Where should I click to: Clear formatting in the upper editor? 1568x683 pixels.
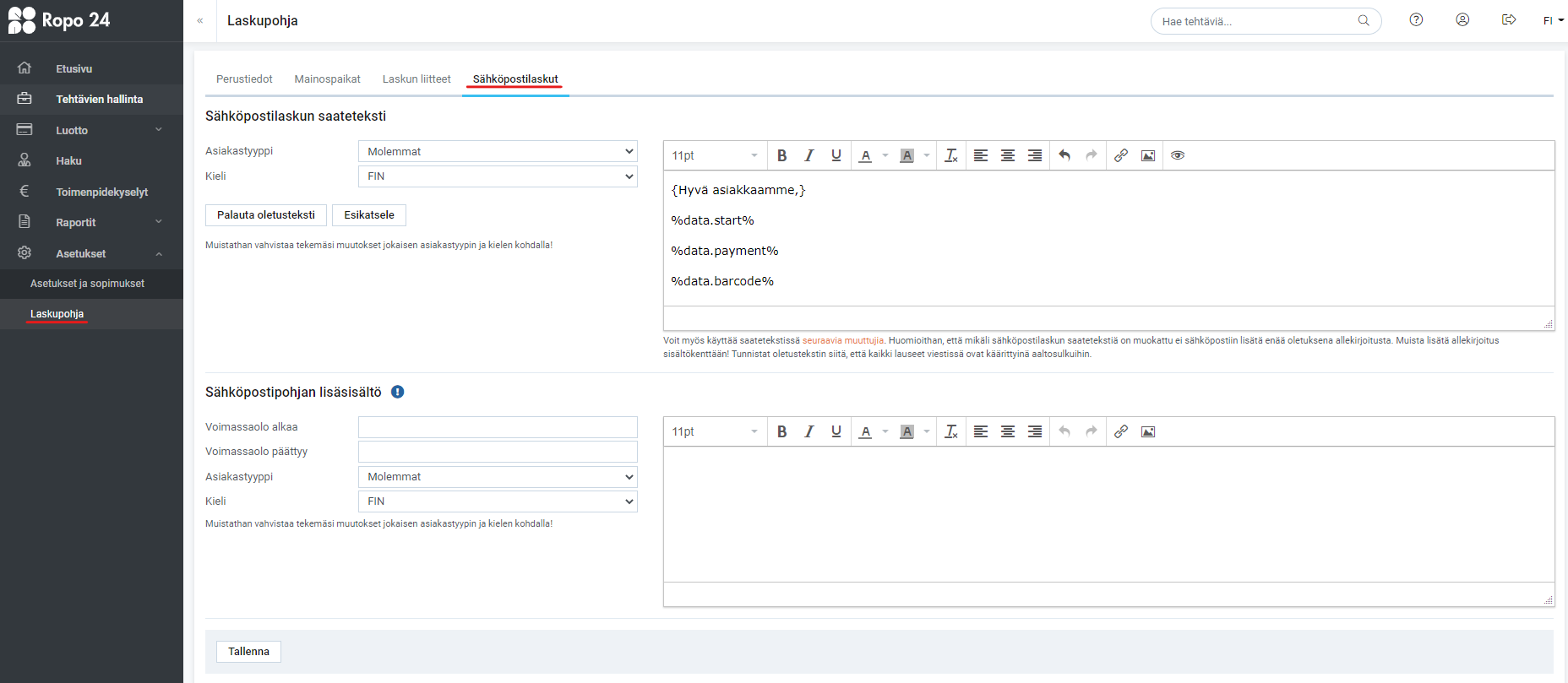click(950, 155)
